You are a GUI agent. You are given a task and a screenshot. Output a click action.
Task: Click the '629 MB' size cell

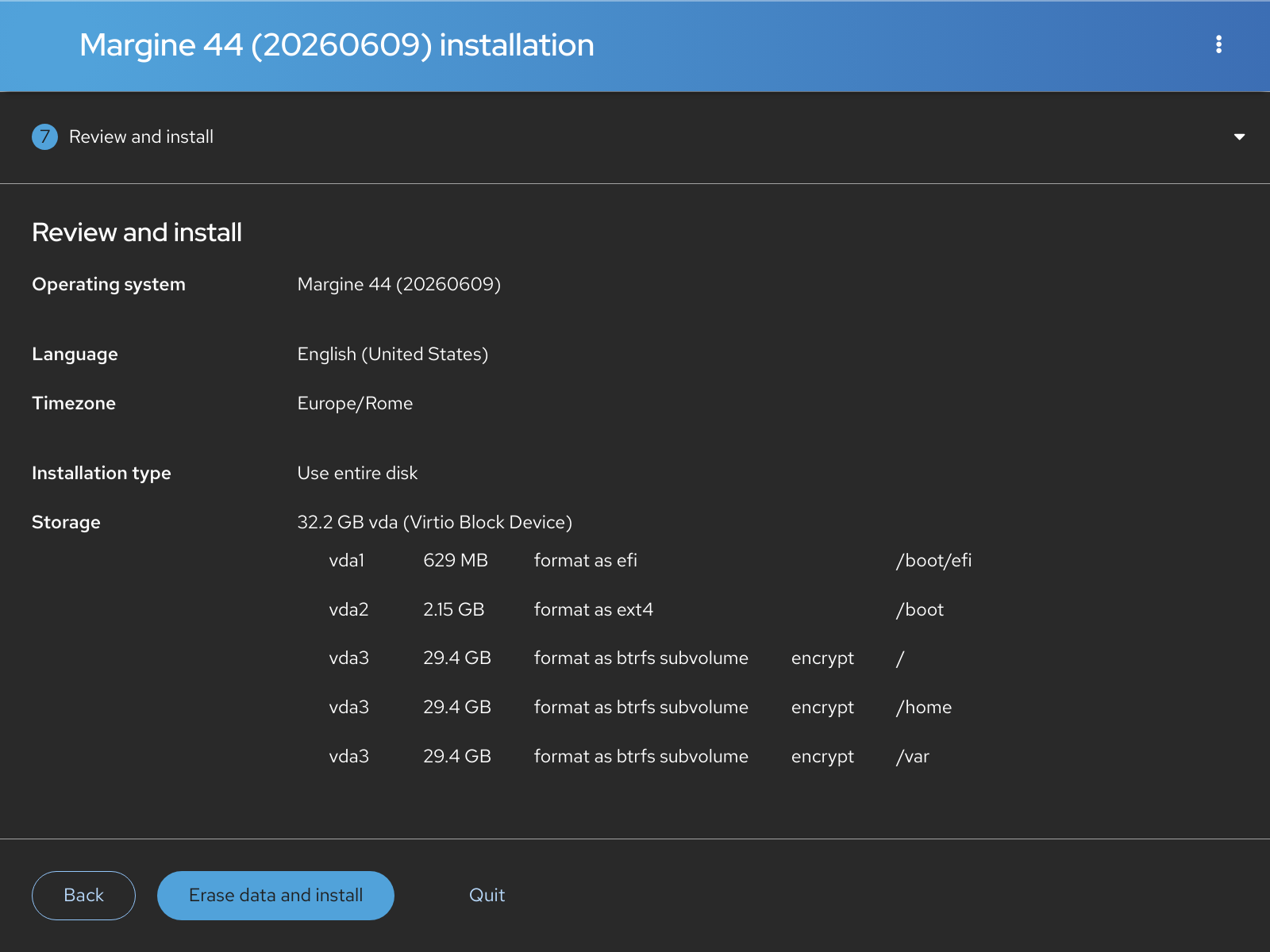click(x=456, y=560)
